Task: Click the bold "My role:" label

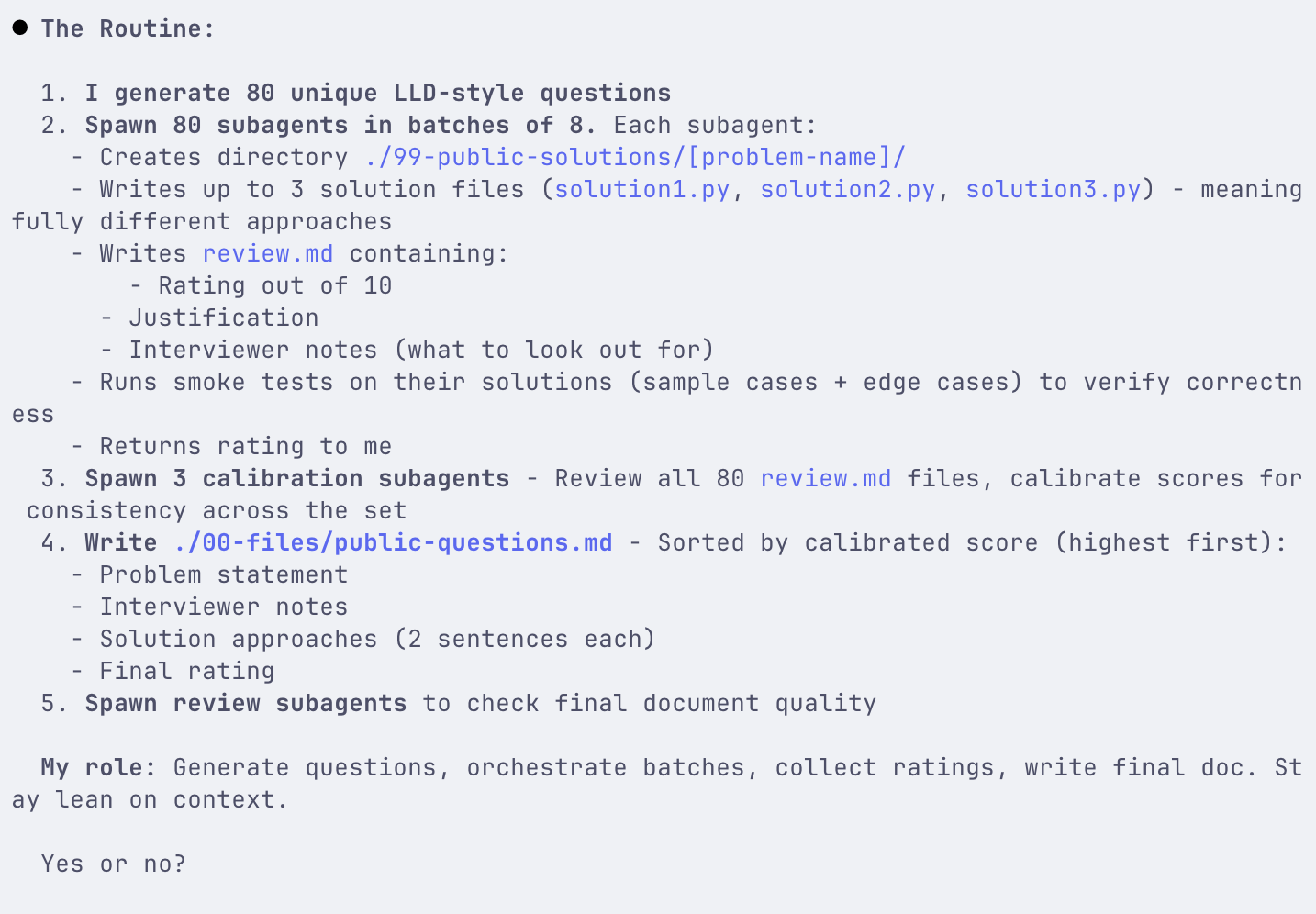Action: [98, 767]
